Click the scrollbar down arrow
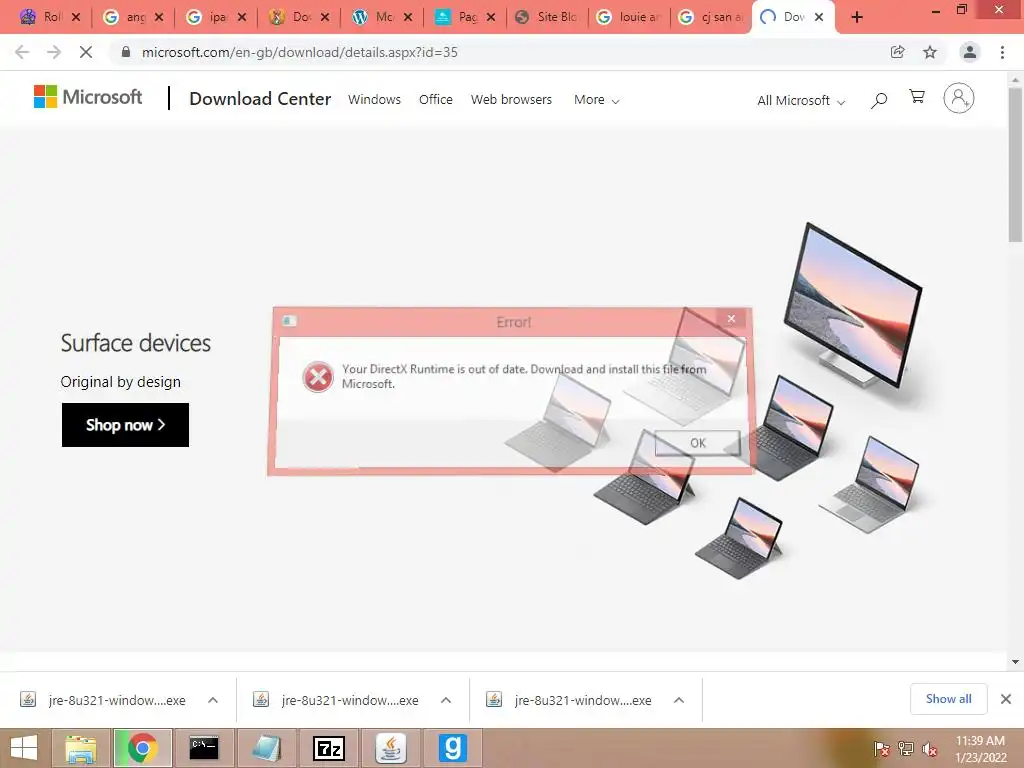1024x768 pixels. coord(1016,662)
